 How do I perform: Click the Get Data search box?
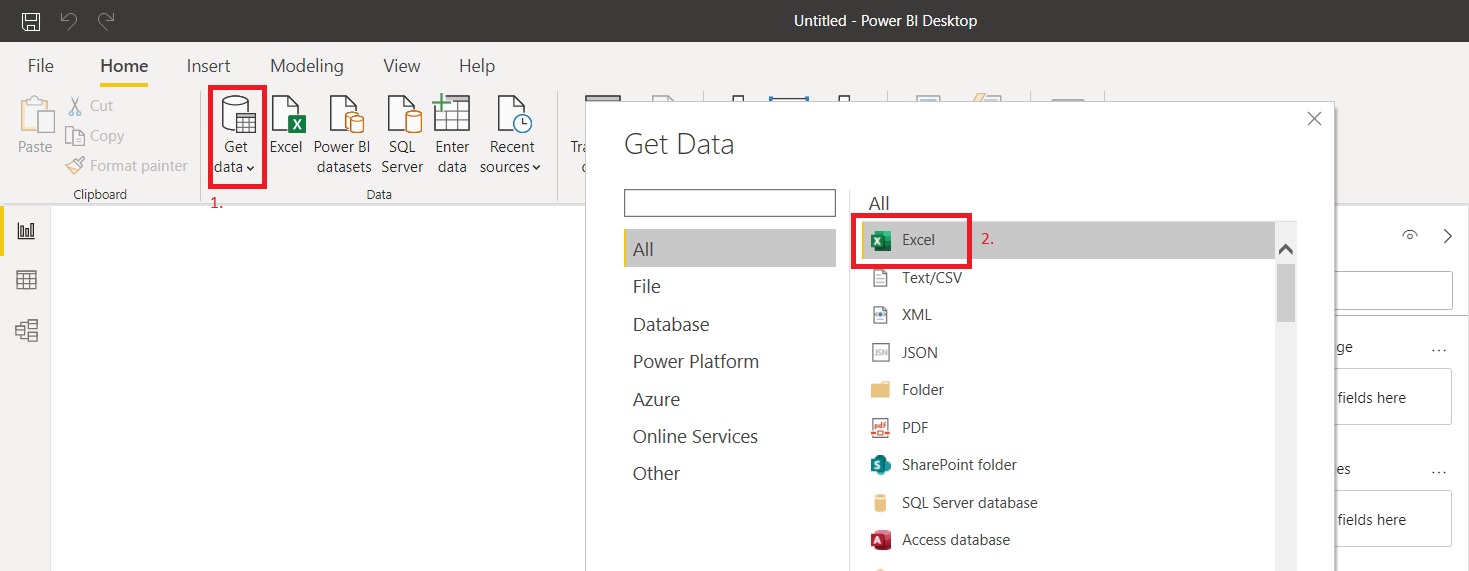[x=729, y=203]
